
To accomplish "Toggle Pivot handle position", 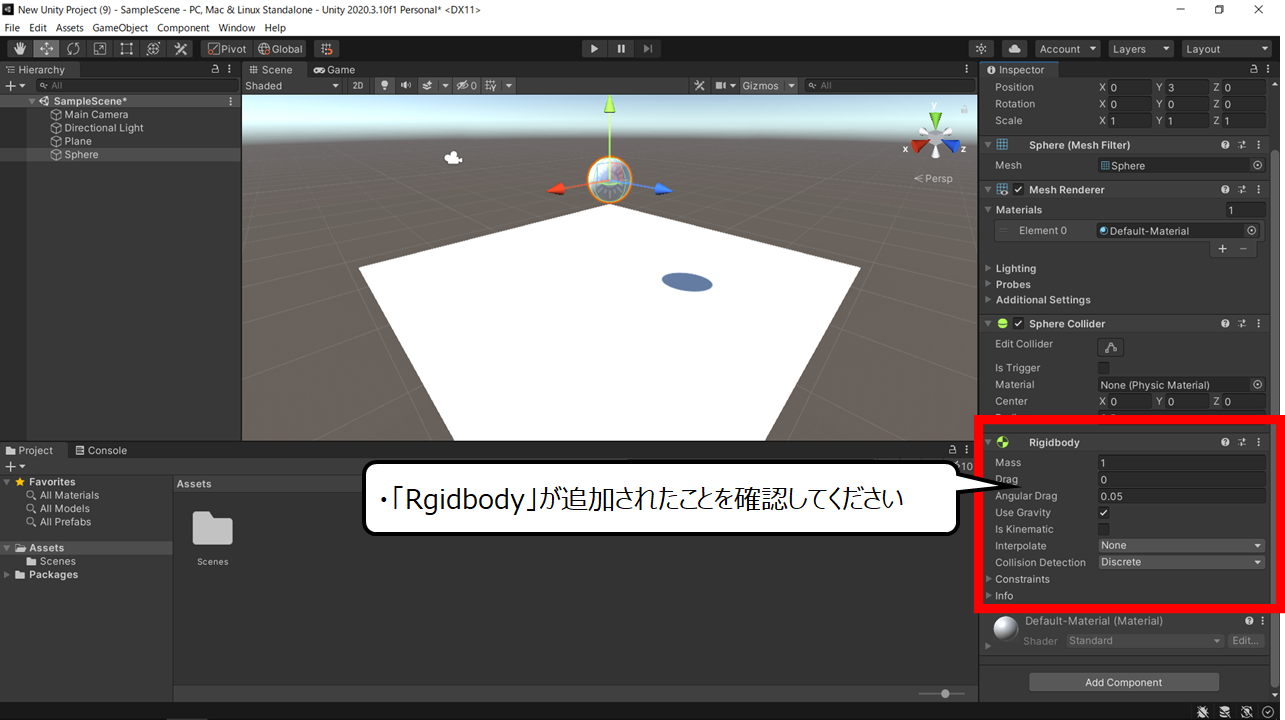I will point(227,49).
